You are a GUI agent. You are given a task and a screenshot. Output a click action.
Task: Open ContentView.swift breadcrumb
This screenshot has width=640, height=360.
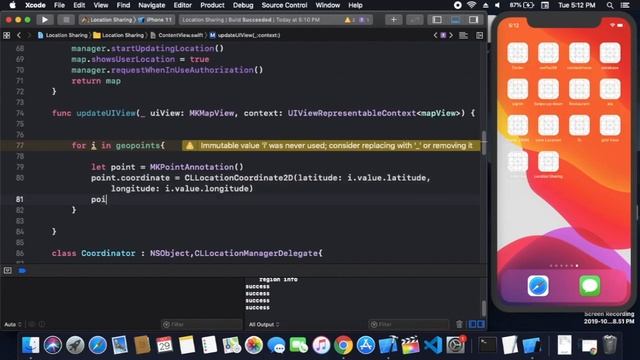[177, 36]
